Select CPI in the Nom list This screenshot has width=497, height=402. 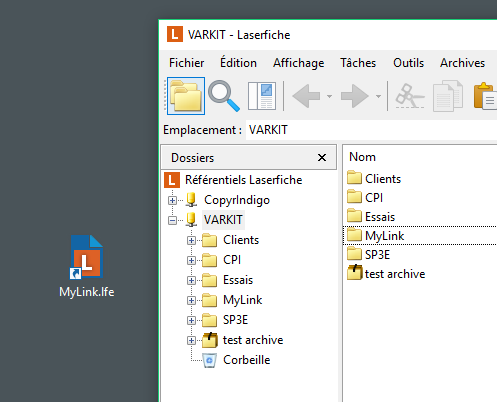pyautogui.click(x=374, y=198)
